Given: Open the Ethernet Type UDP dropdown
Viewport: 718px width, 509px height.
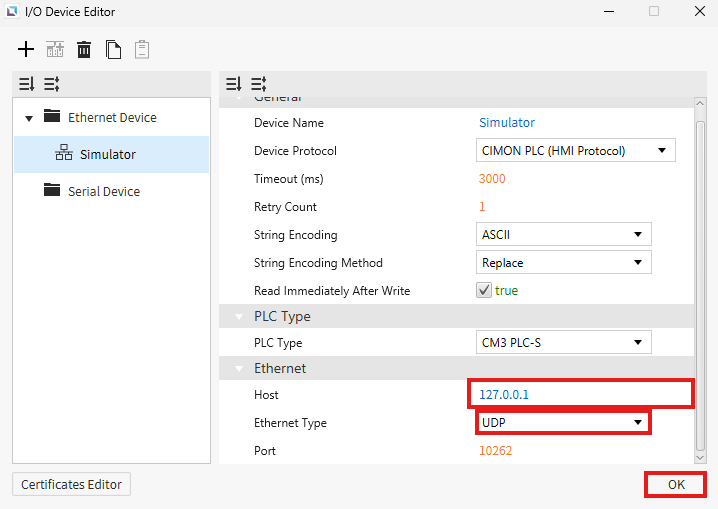Looking at the screenshot, I should pyautogui.click(x=561, y=423).
